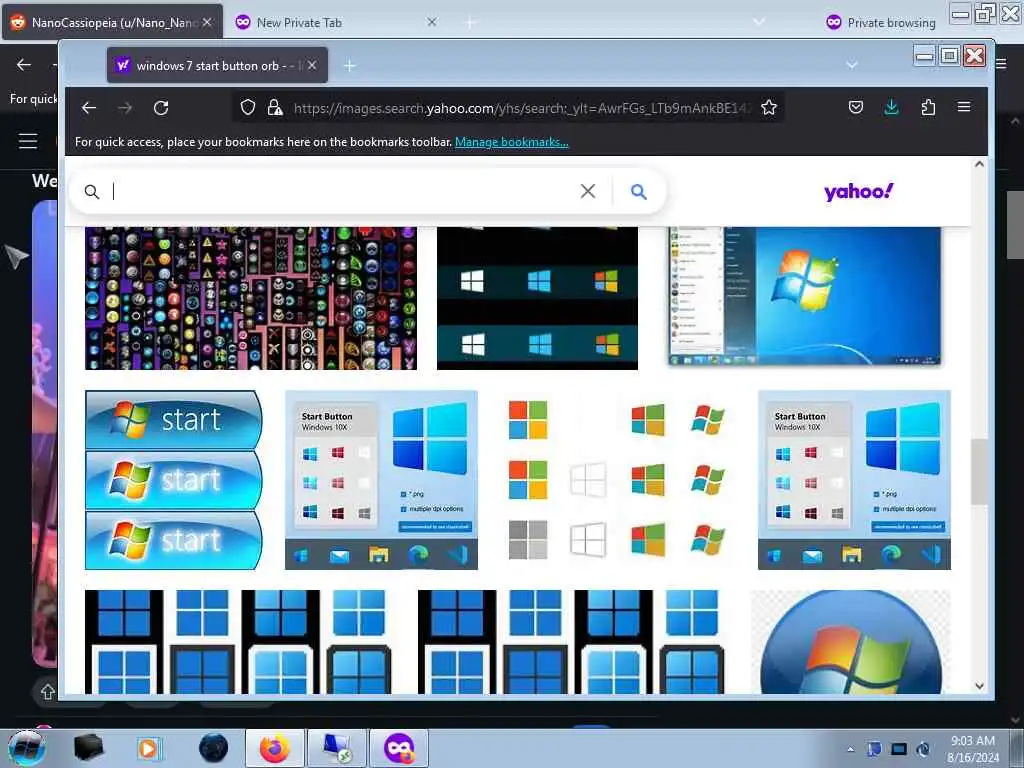The height and width of the screenshot is (768, 1024).
Task: Open the media player taskbar icon
Action: [148, 748]
